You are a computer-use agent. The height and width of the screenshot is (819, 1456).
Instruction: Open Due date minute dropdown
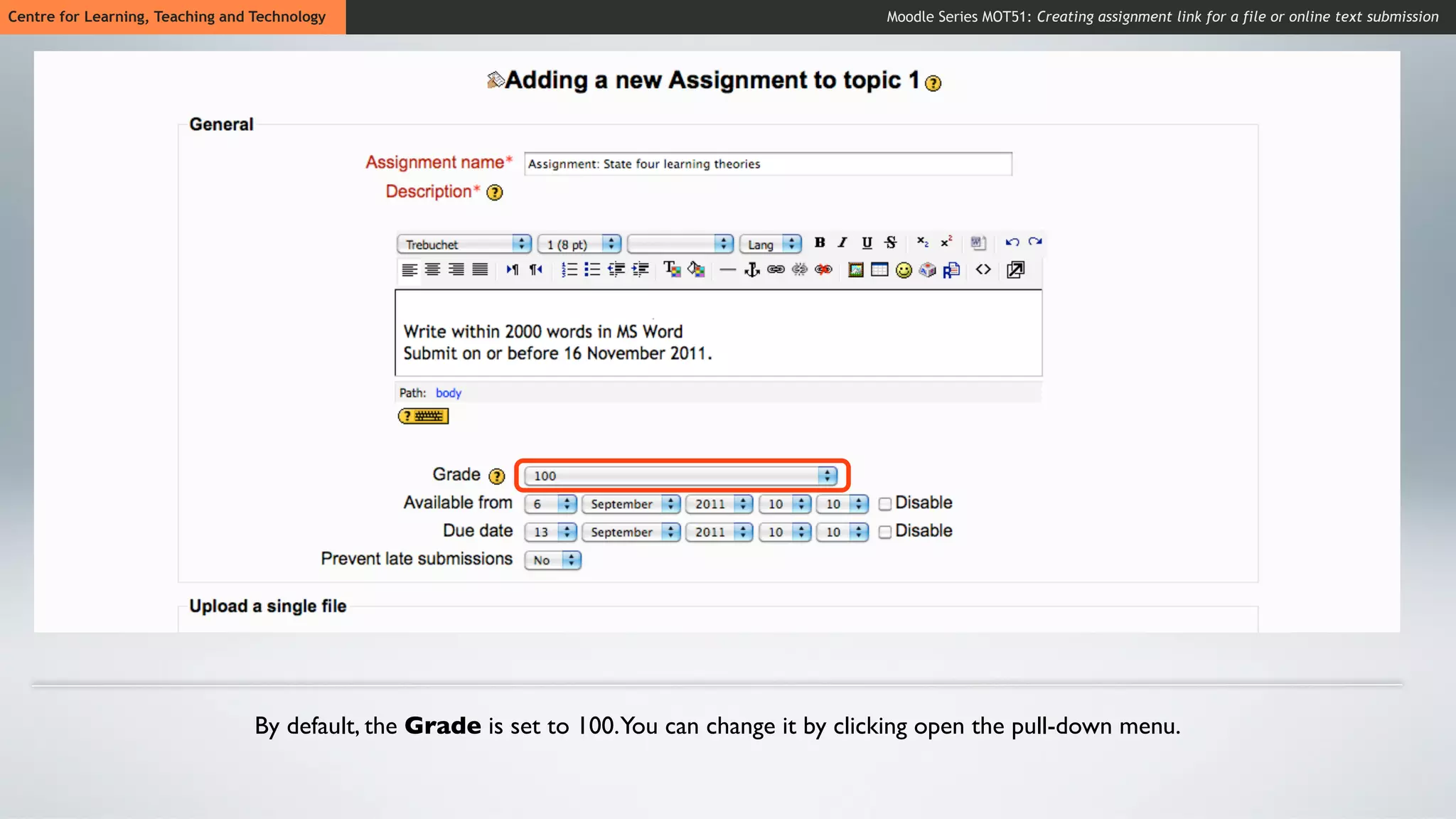click(x=842, y=532)
